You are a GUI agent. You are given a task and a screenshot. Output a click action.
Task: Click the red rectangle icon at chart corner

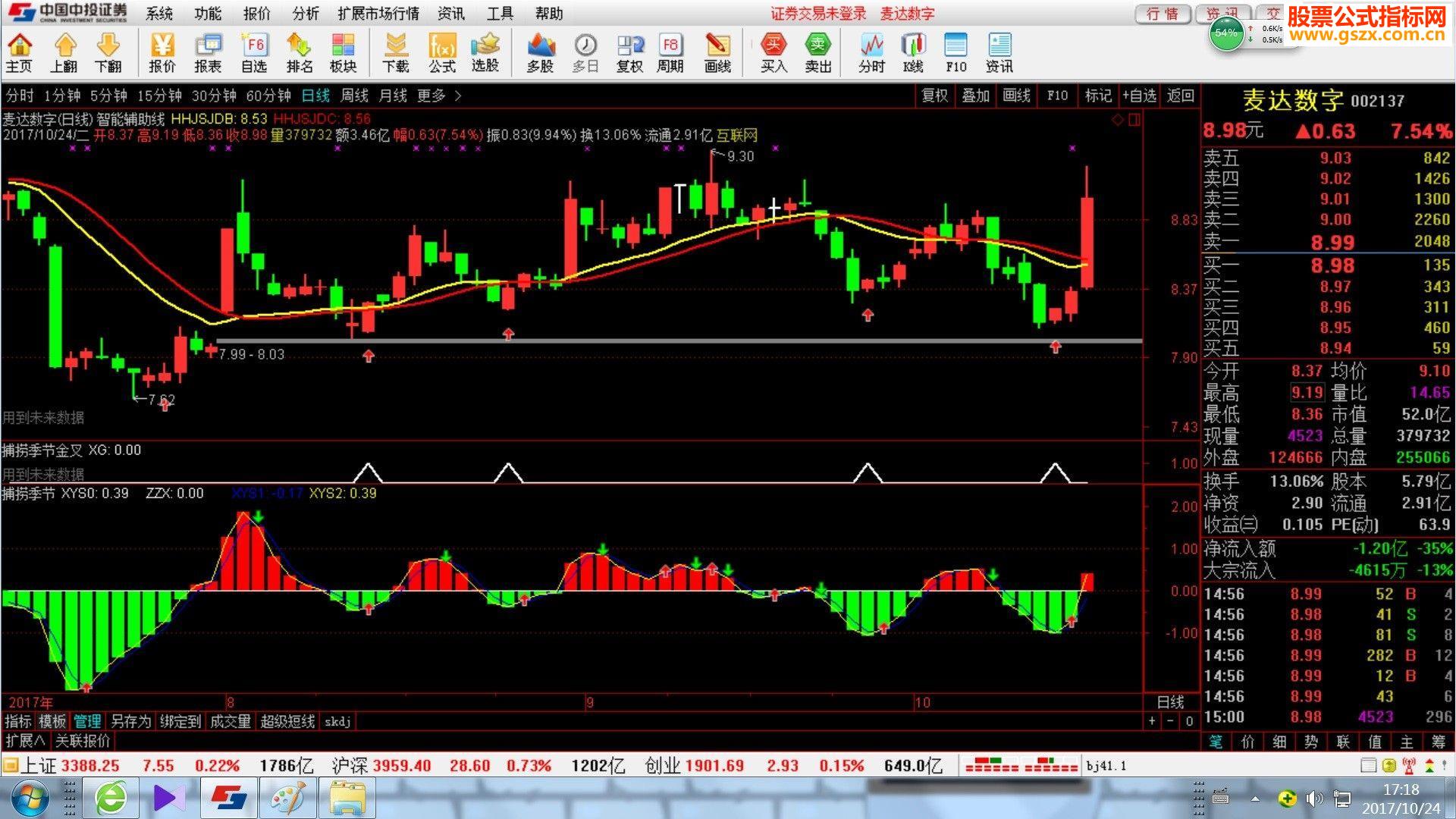point(1134,119)
